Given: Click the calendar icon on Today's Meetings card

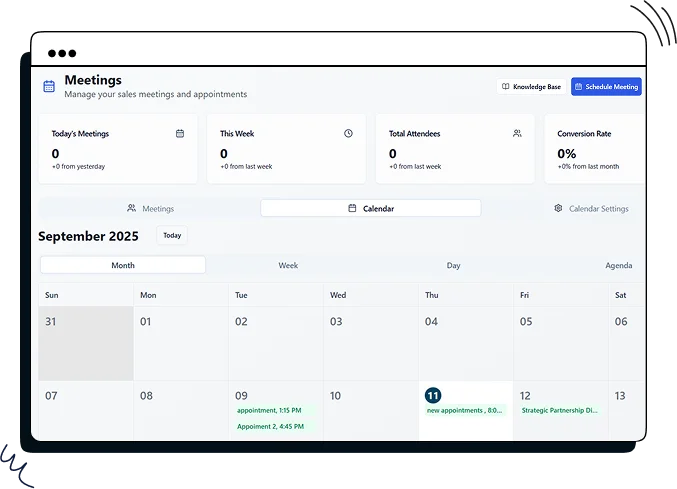Looking at the screenshot, I should 180,133.
